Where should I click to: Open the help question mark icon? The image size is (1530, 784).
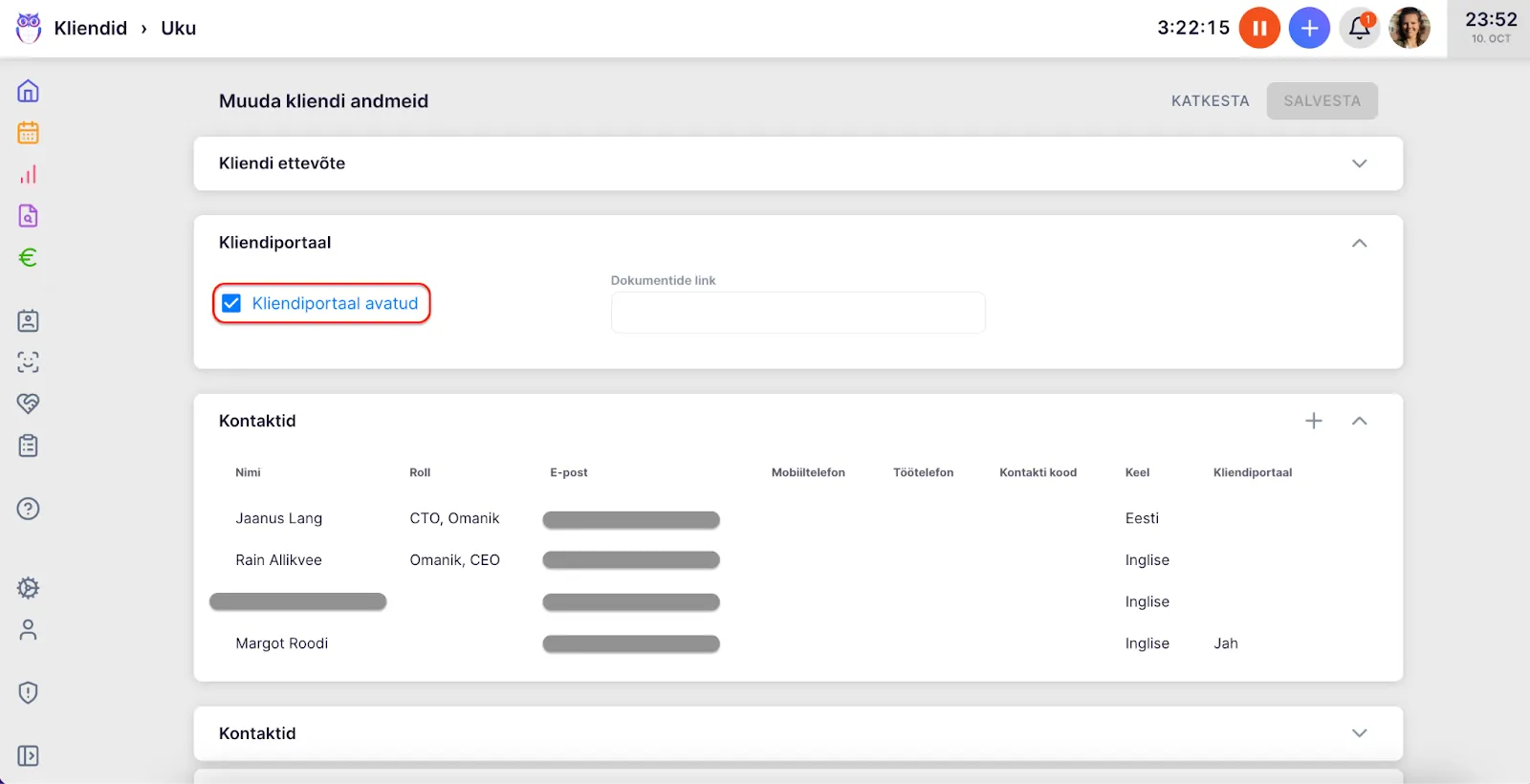pos(29,509)
